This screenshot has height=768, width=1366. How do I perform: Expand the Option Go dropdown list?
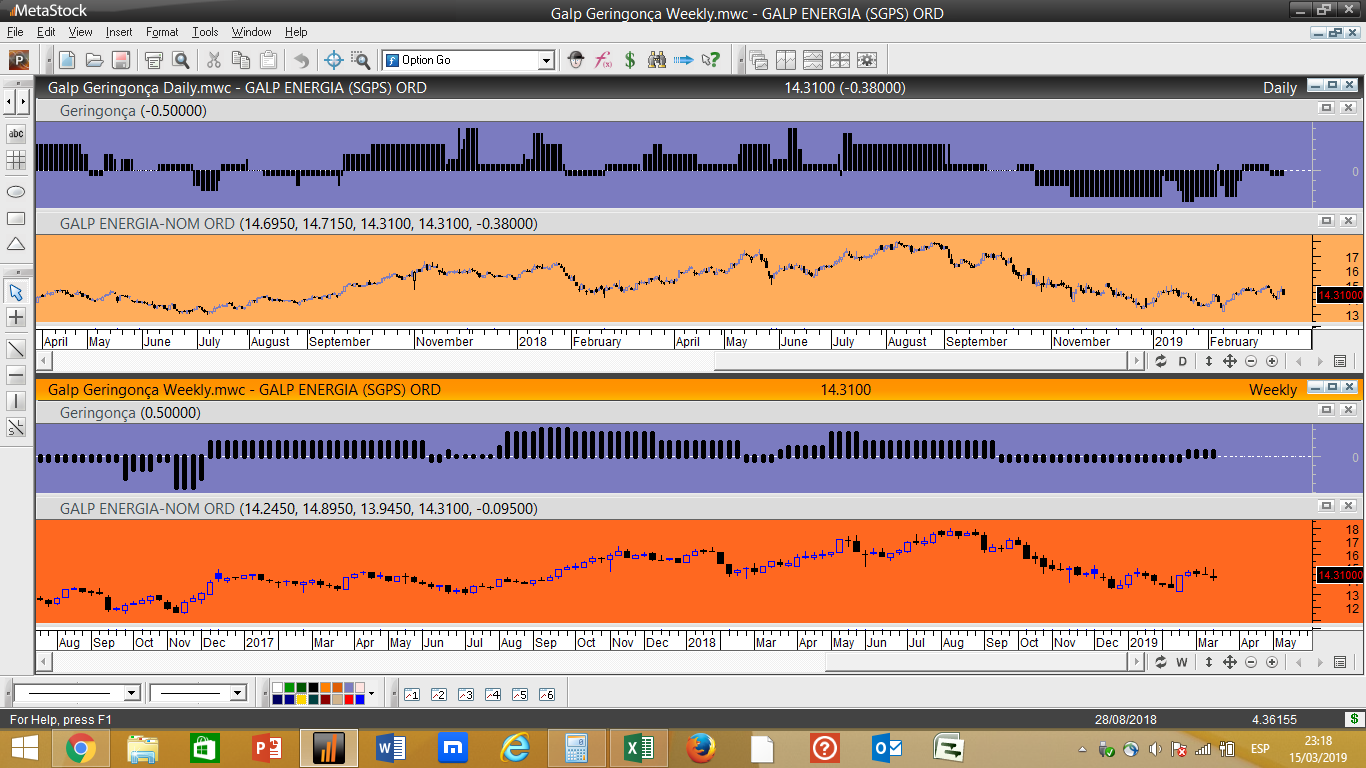tap(546, 61)
